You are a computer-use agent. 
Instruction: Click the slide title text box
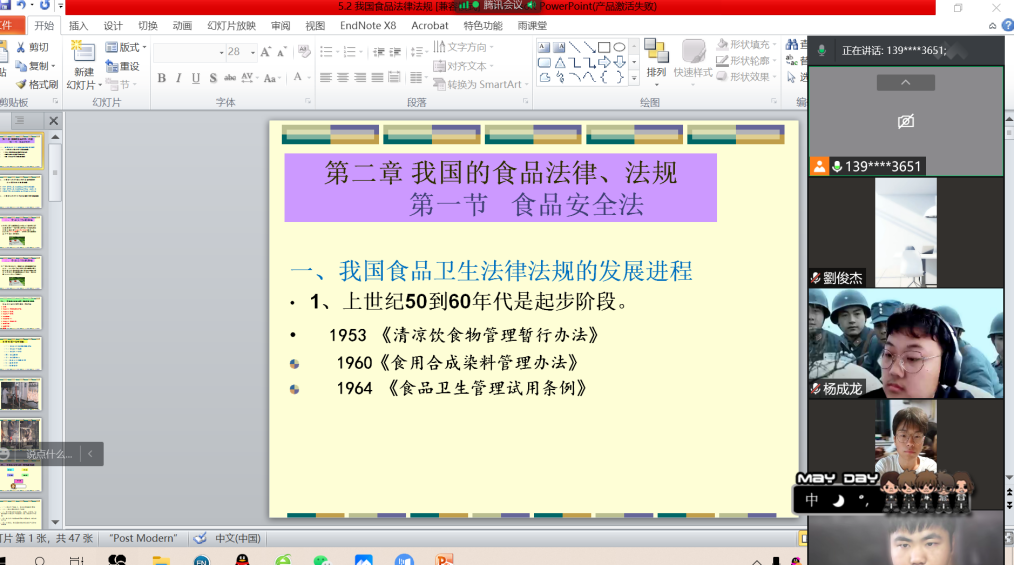point(500,188)
